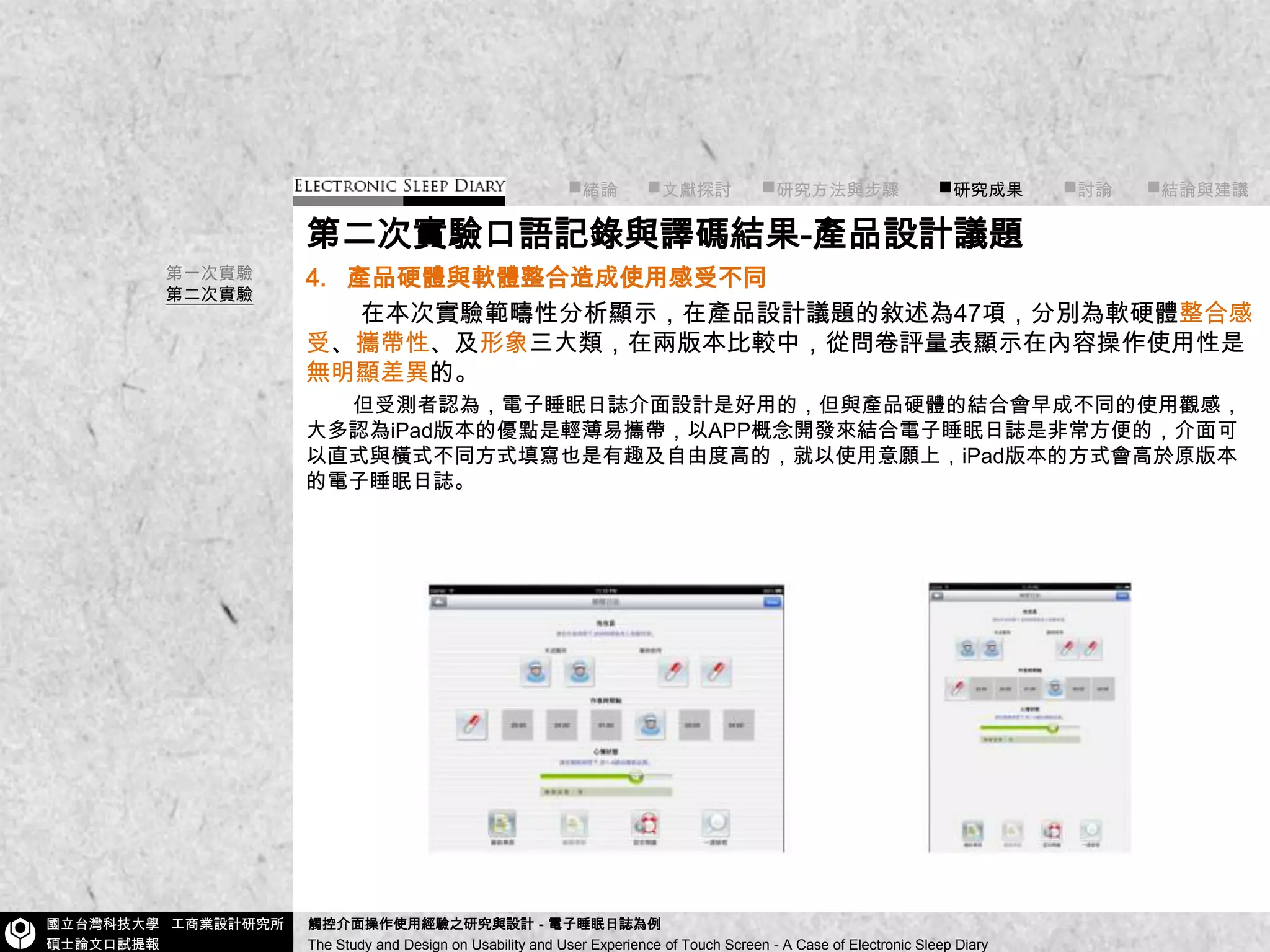The width and height of the screenshot is (1270, 952).
Task: Switch to 文獻探討 navigation tab
Action: [x=696, y=190]
